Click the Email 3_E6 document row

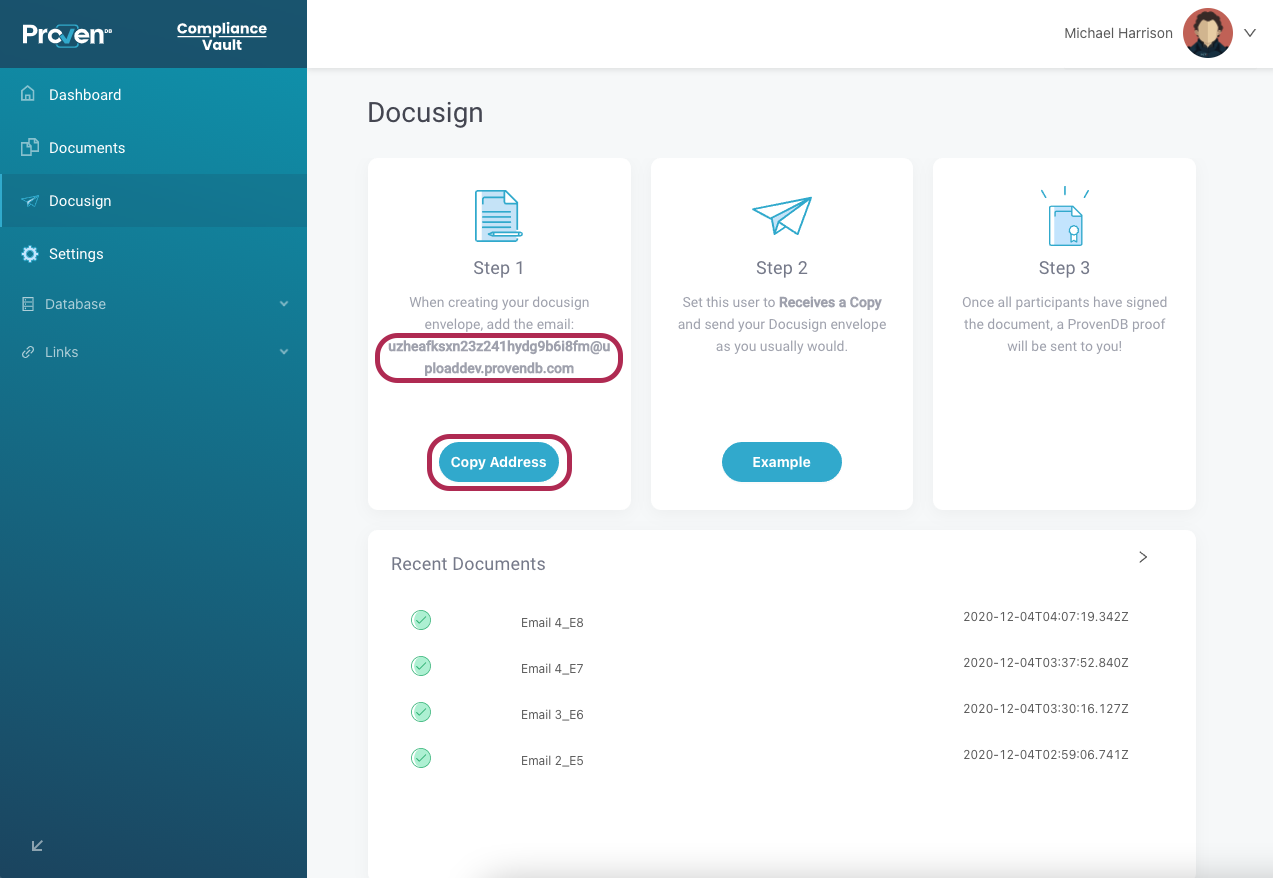click(782, 713)
